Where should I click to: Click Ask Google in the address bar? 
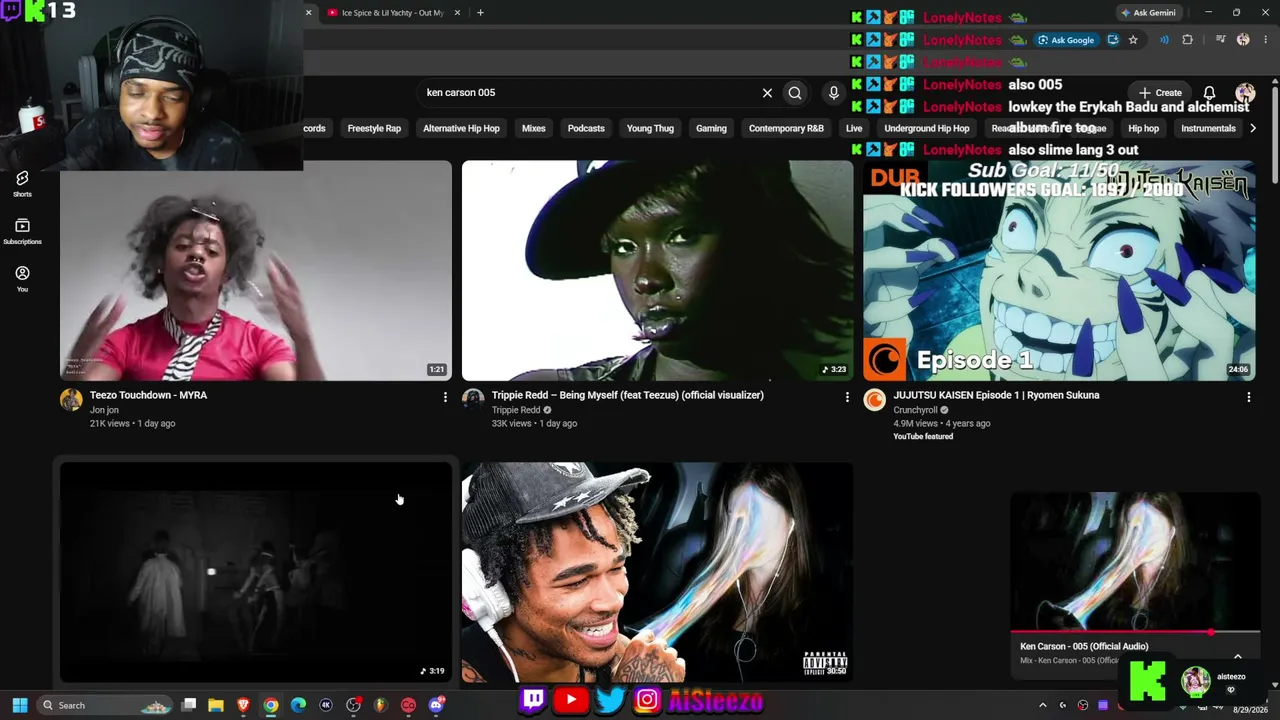(1066, 40)
